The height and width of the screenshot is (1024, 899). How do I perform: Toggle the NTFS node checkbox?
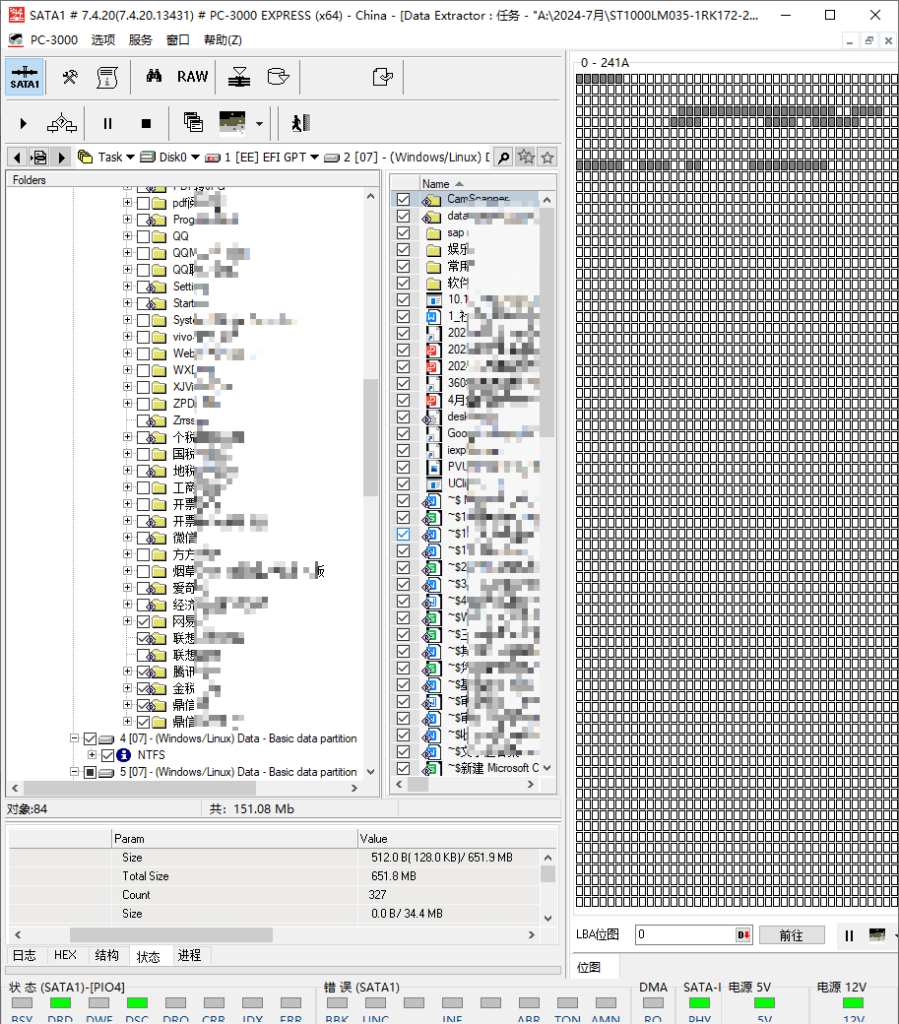108,755
